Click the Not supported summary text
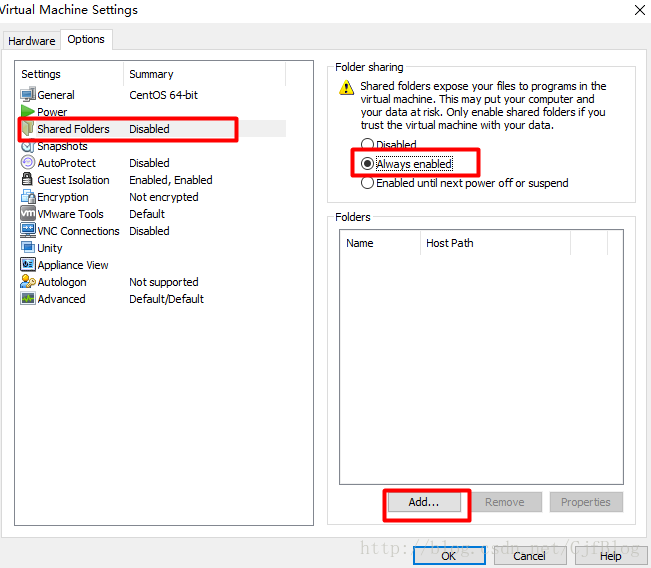Image resolution: width=651 pixels, height=568 pixels. pos(164,282)
